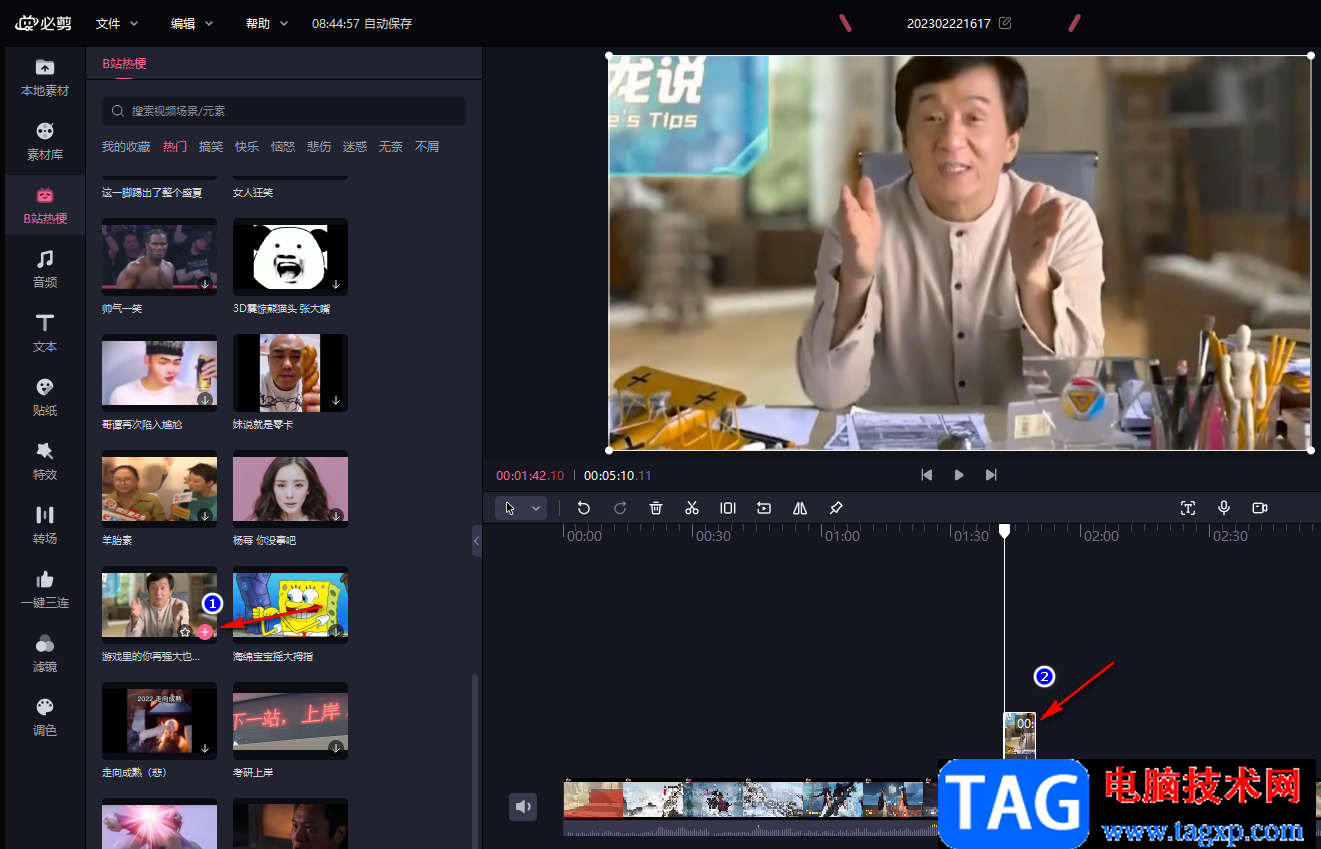
Task: Open the 特效 effects panel
Action: click(x=45, y=462)
